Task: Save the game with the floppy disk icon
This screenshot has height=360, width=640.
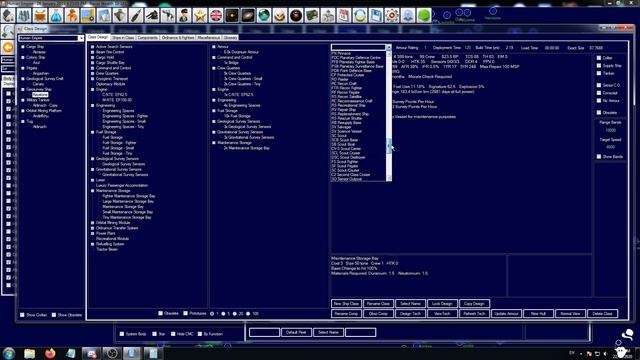Action: point(376,16)
